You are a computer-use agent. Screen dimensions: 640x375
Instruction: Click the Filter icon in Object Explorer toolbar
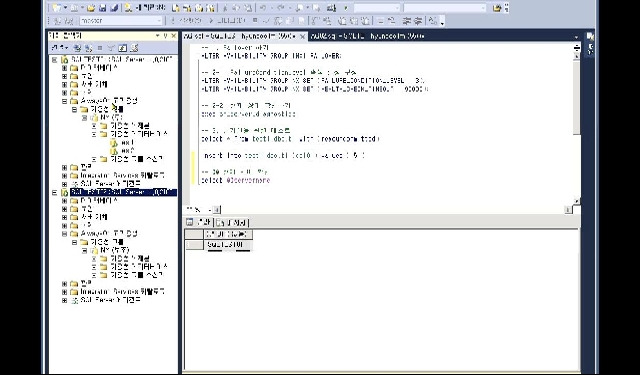pyautogui.click(x=112, y=48)
